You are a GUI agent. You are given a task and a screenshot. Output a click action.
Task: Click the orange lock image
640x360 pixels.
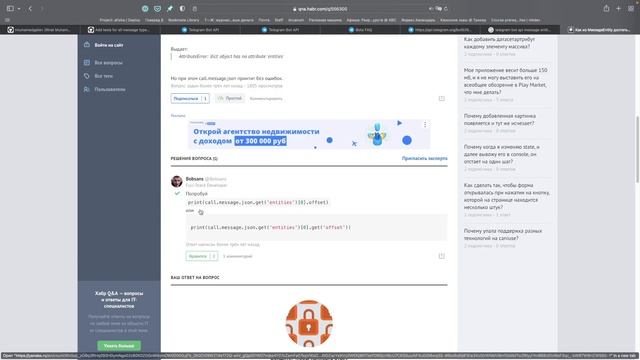click(309, 323)
